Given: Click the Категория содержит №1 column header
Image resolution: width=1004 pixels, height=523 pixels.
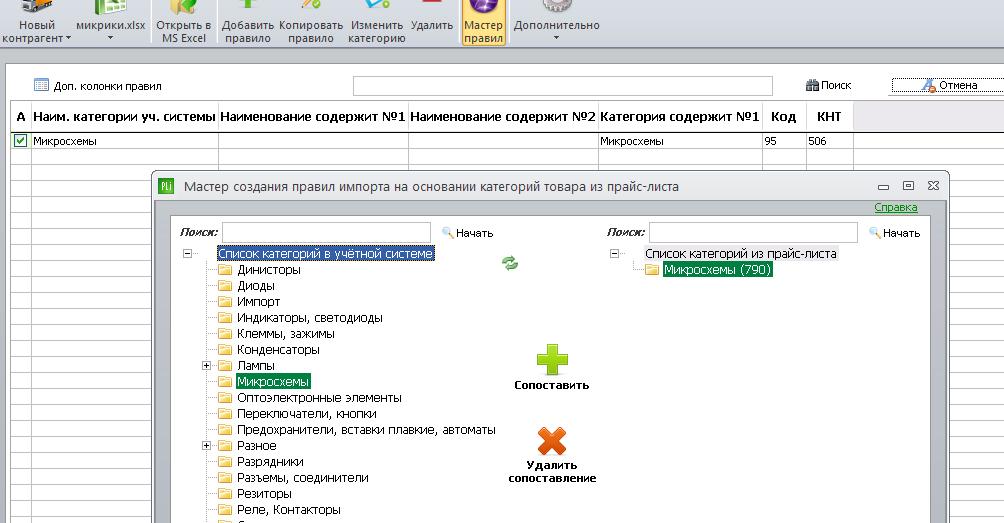Looking at the screenshot, I should (679, 117).
